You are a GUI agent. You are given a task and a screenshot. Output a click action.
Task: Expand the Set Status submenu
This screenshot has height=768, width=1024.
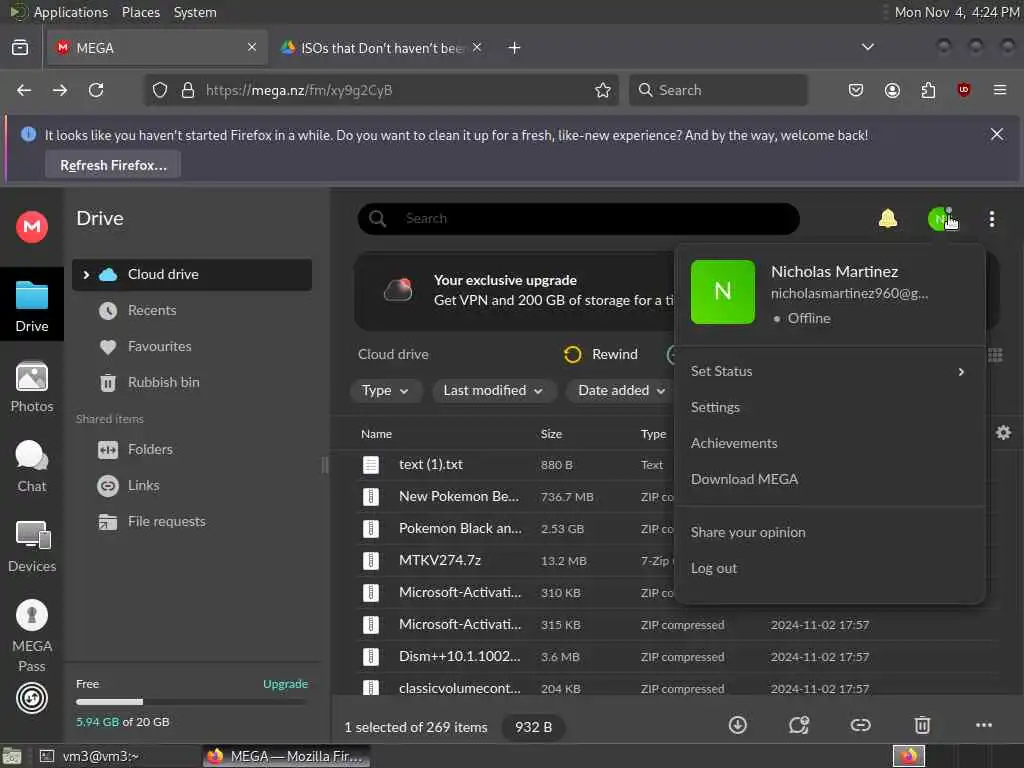pyautogui.click(x=829, y=371)
